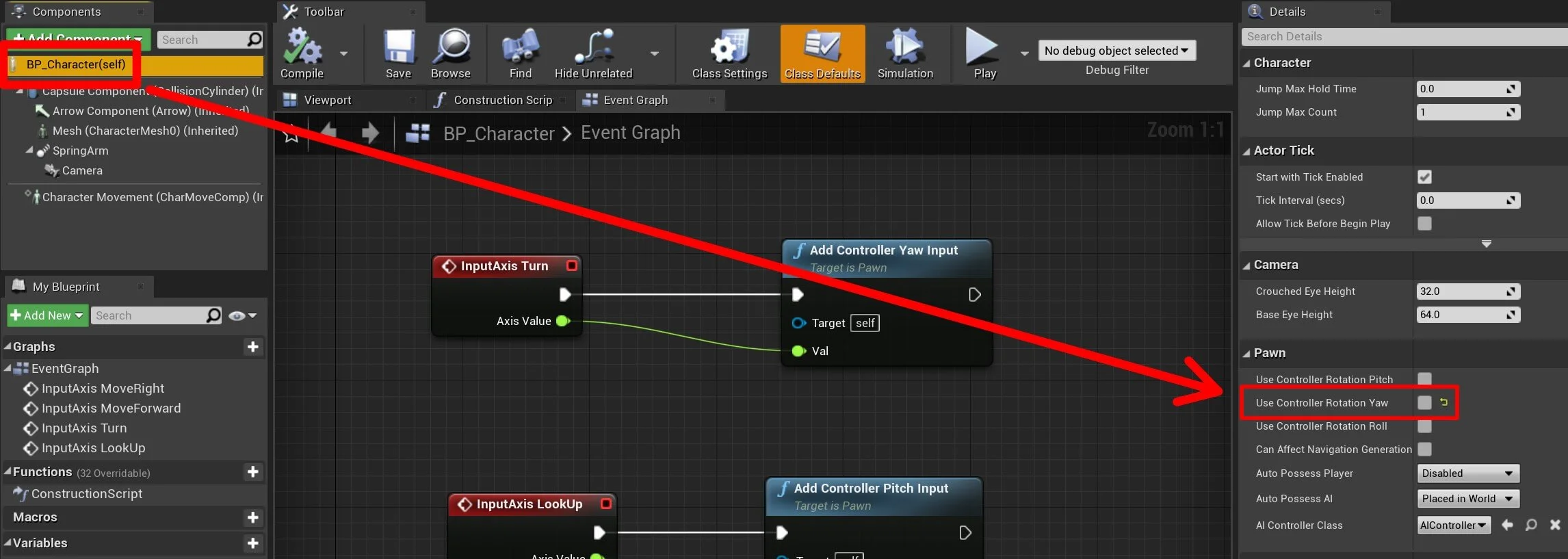Collapse the Pawn details section

[1246, 354]
